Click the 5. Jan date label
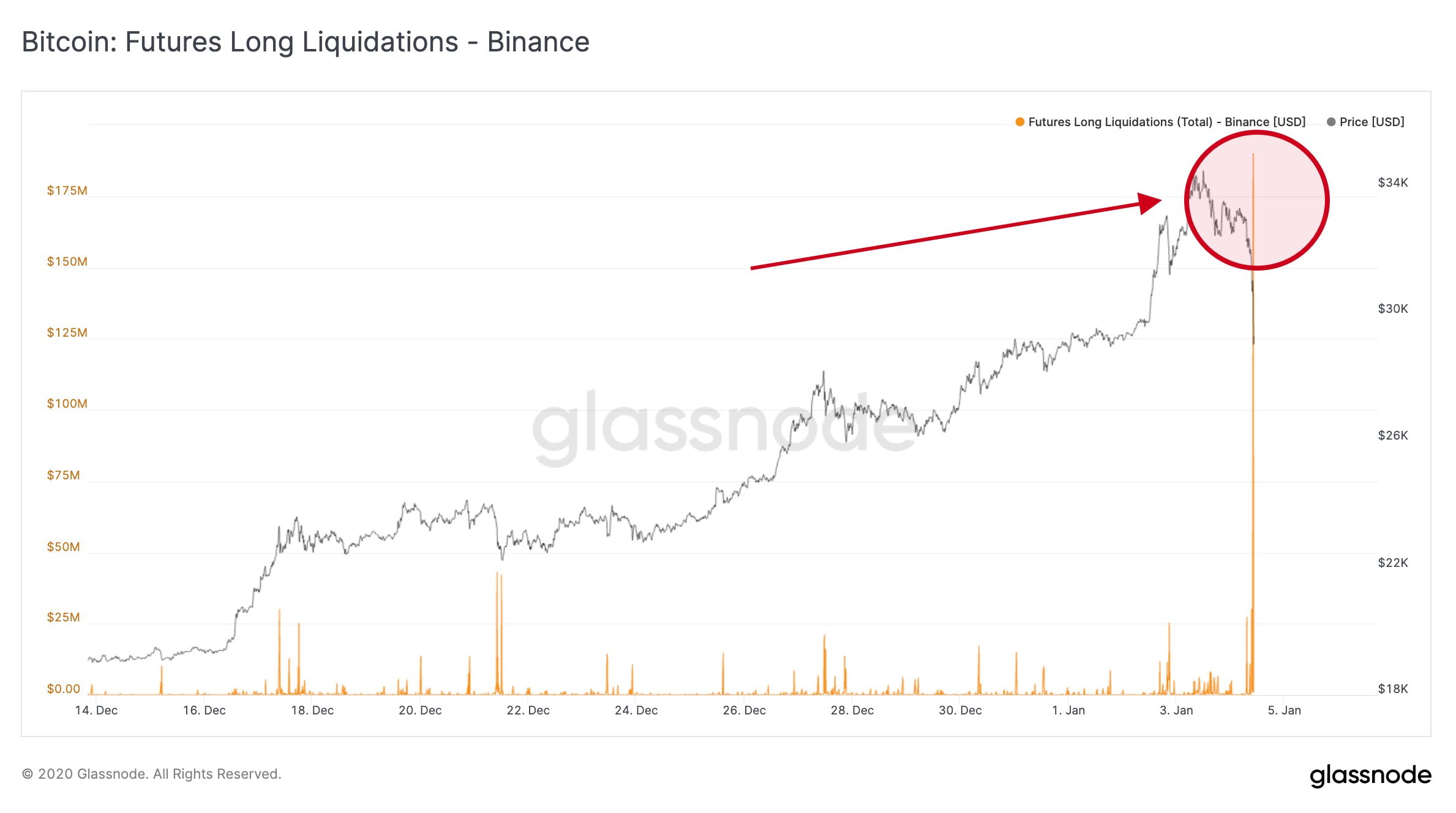 (1284, 710)
